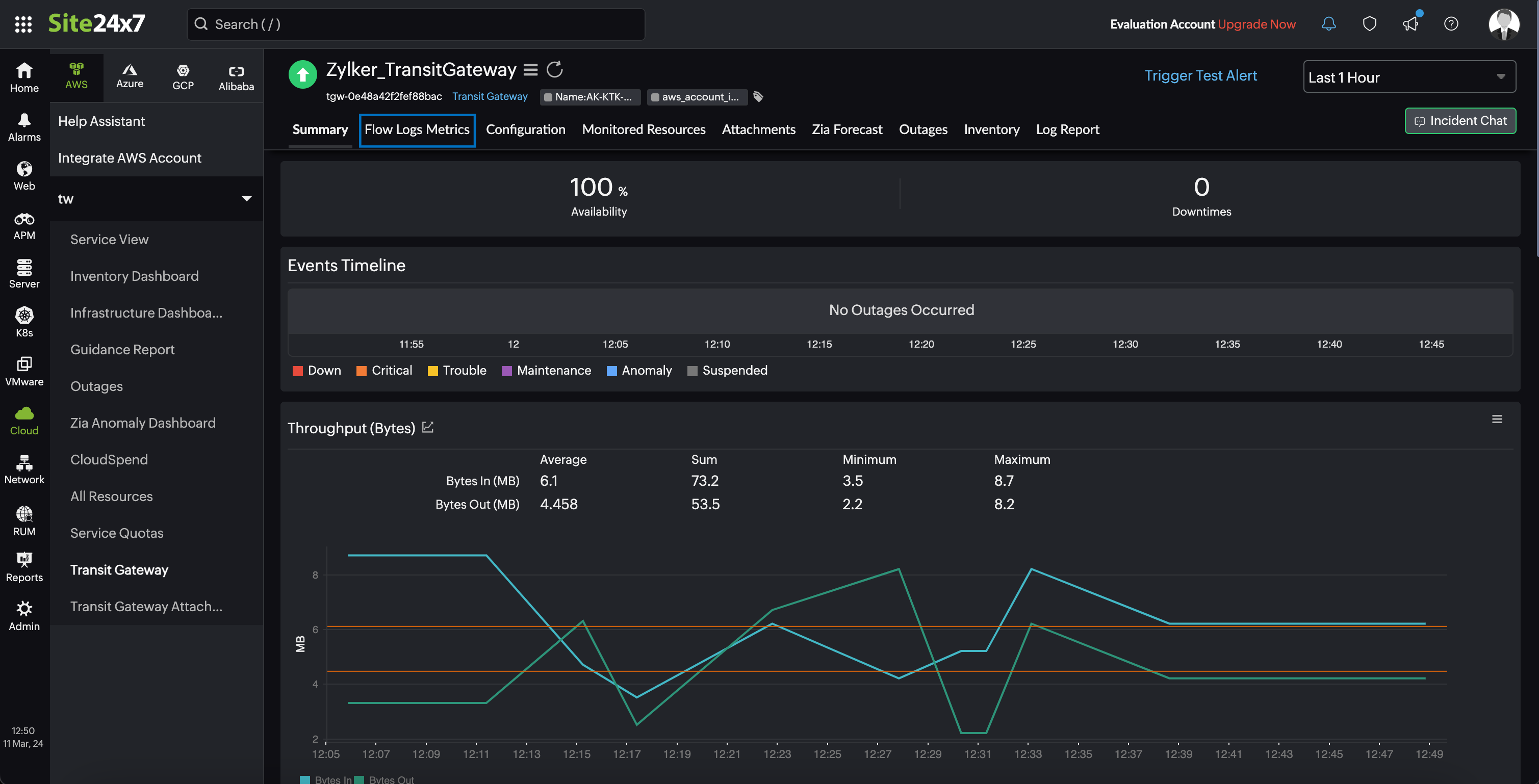Click the Search input field

click(416, 24)
